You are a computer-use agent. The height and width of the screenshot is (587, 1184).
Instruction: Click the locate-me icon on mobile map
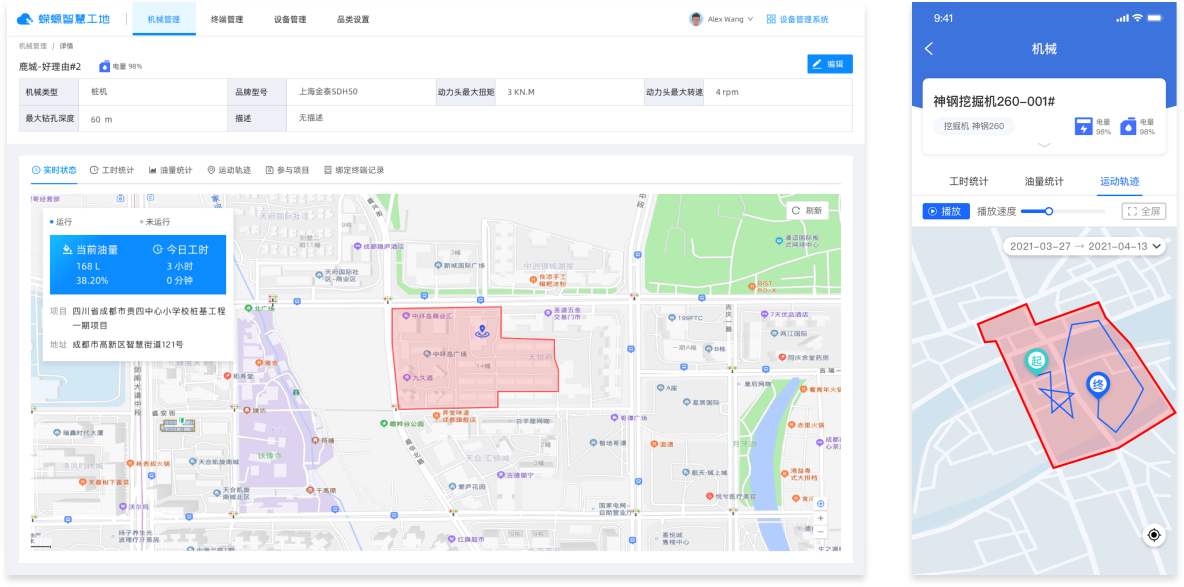pos(1154,535)
